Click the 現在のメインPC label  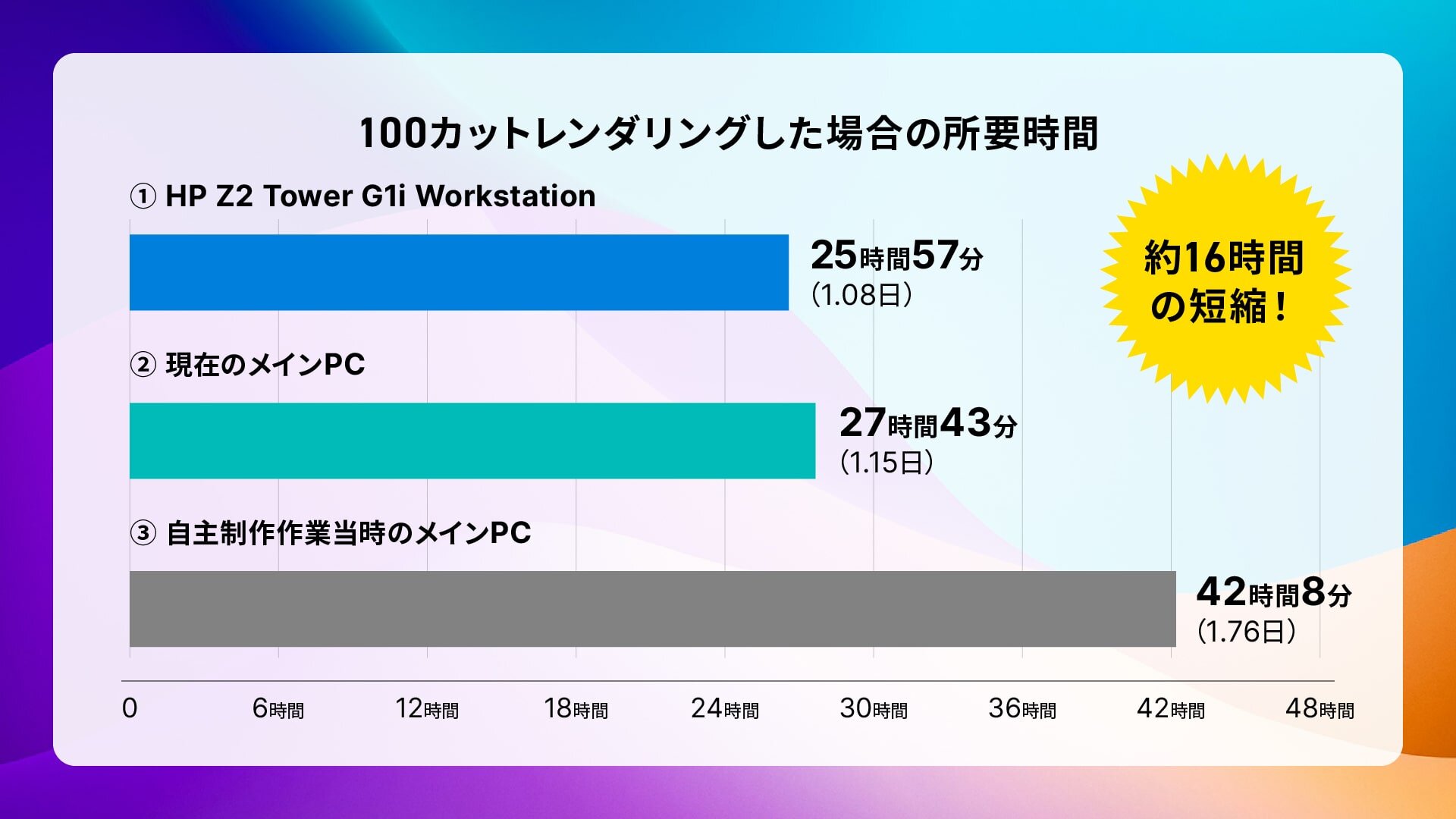coord(247,365)
